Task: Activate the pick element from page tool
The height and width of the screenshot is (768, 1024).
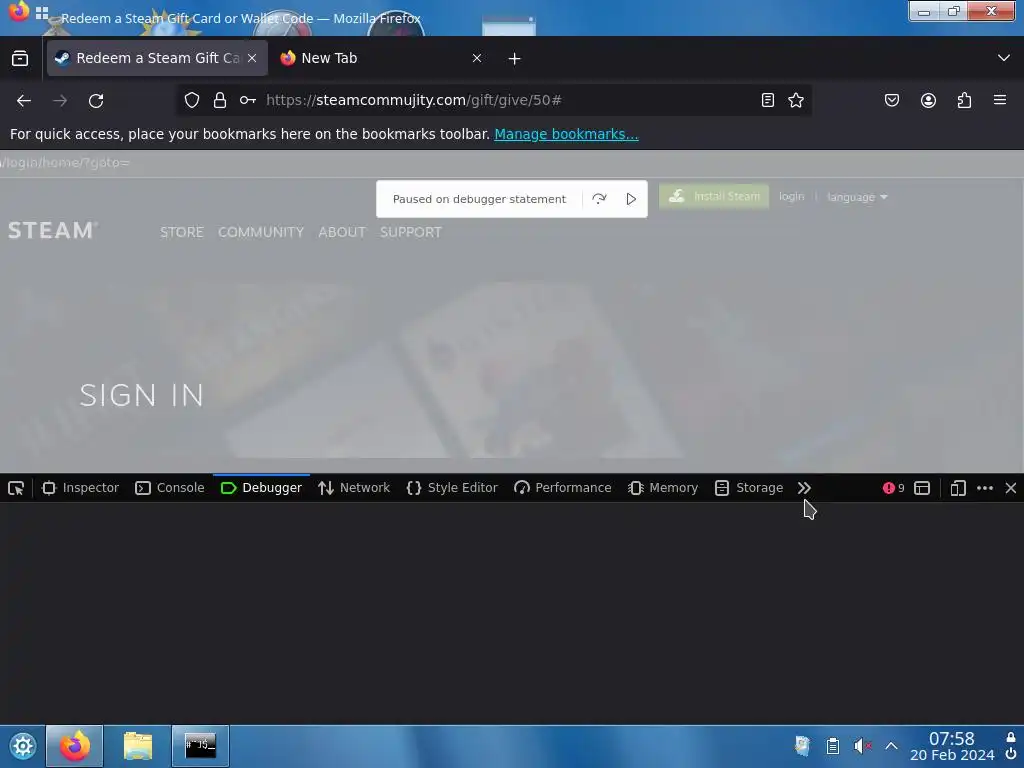Action: [x=16, y=488]
